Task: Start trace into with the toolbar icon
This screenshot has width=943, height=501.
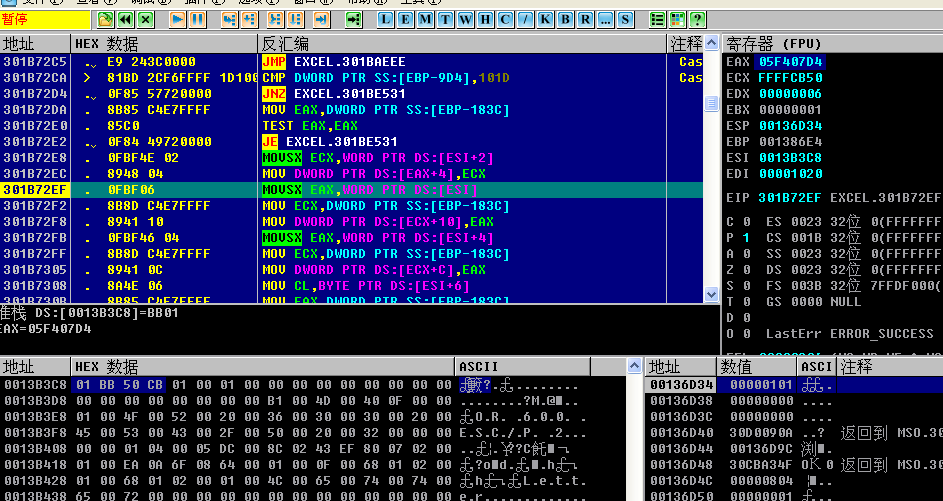Action: coord(275,19)
